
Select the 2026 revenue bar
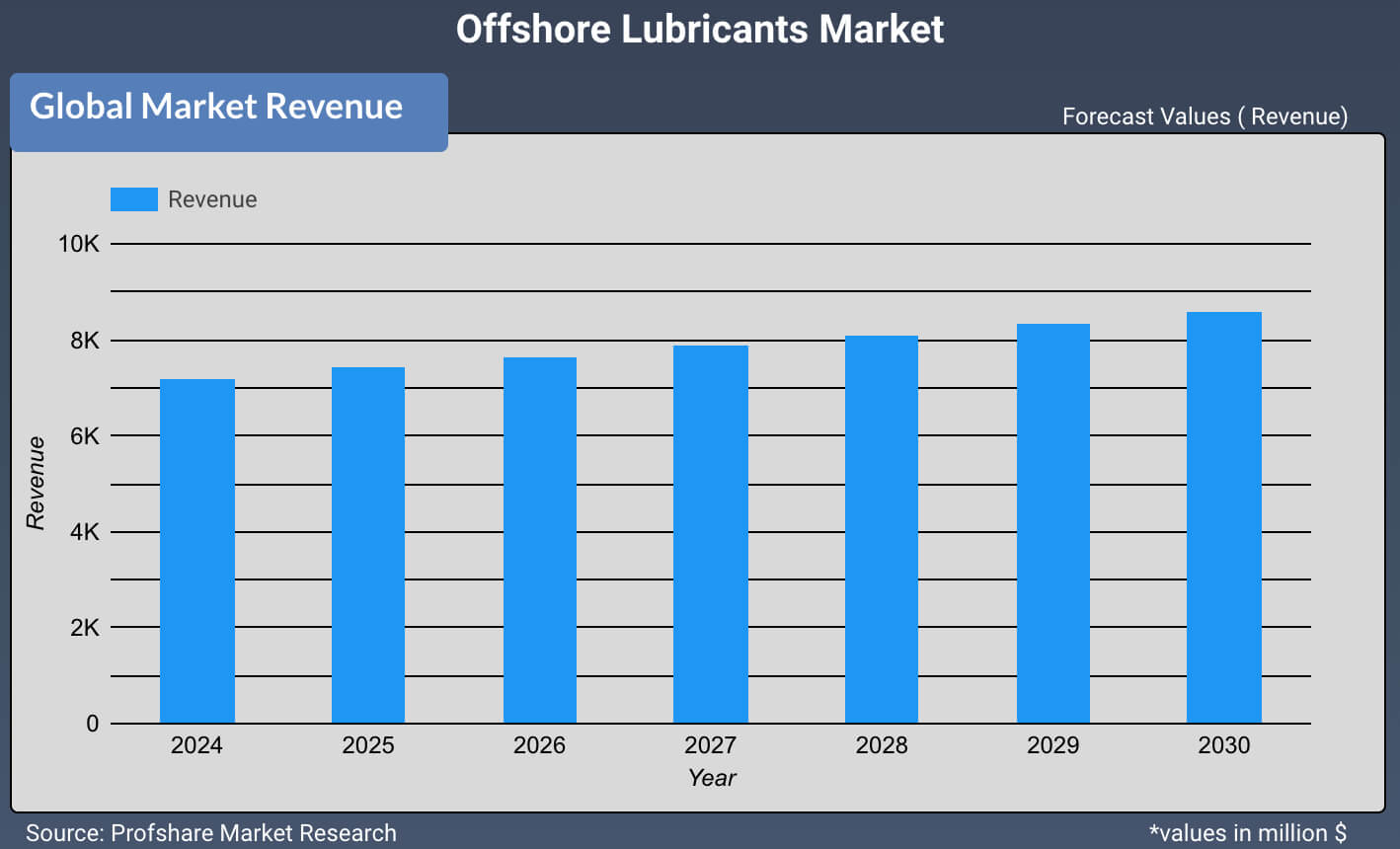(540, 540)
